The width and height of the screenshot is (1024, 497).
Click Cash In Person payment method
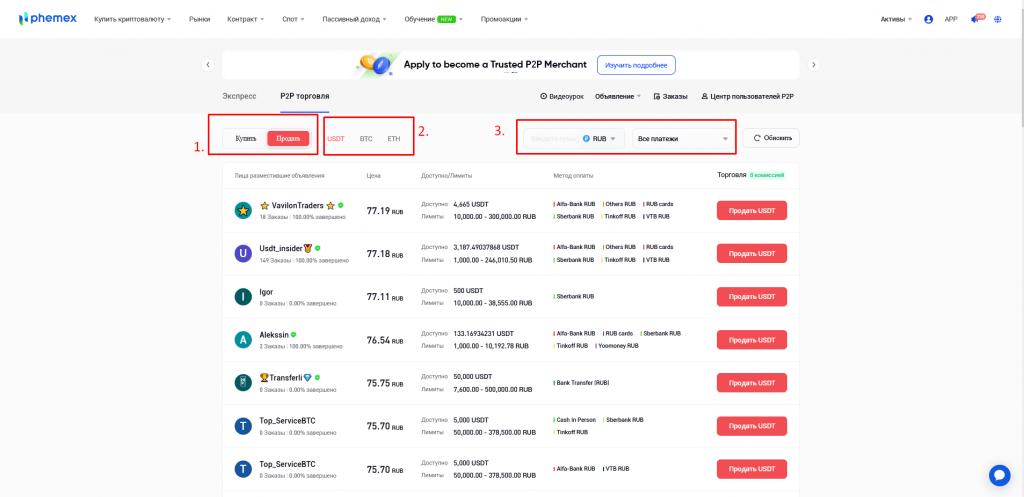coord(576,420)
